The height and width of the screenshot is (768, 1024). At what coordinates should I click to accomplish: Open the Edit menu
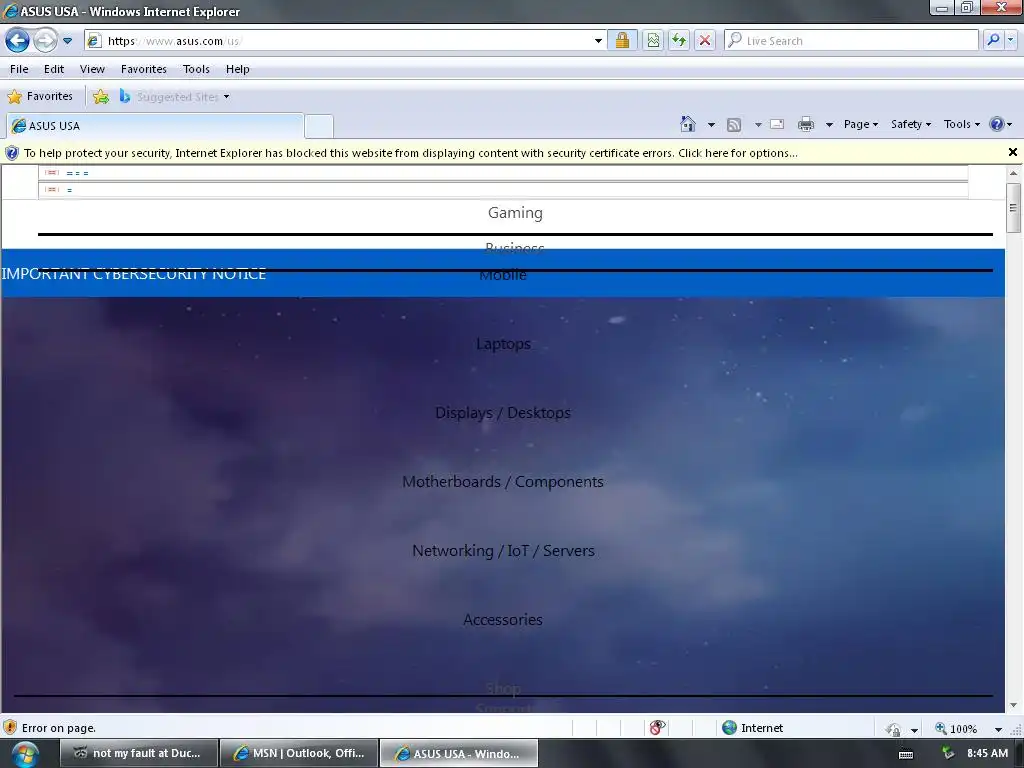coord(54,69)
